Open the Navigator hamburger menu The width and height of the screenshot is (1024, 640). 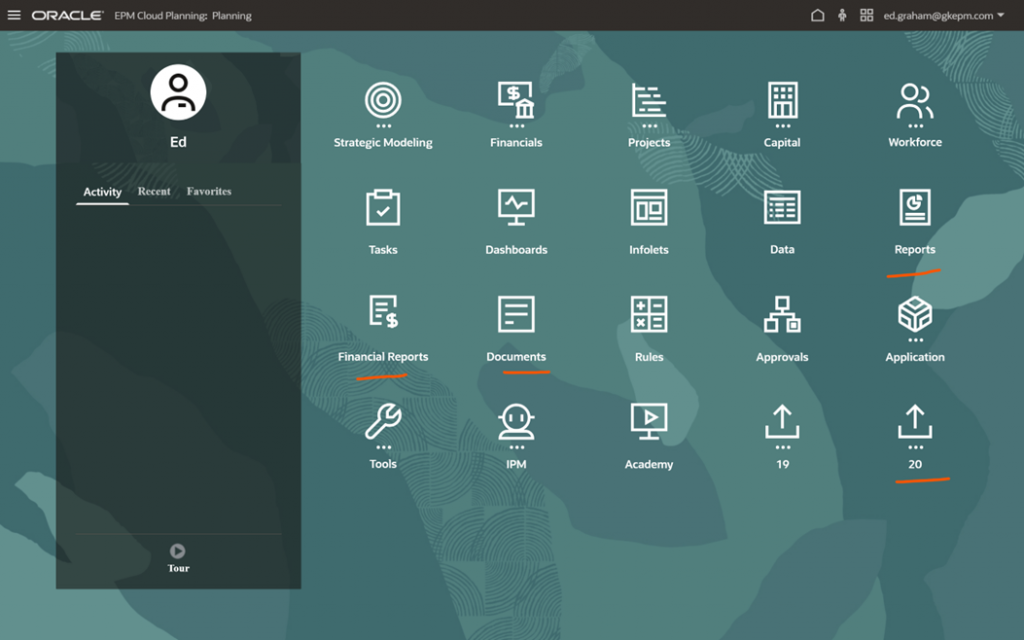14,15
